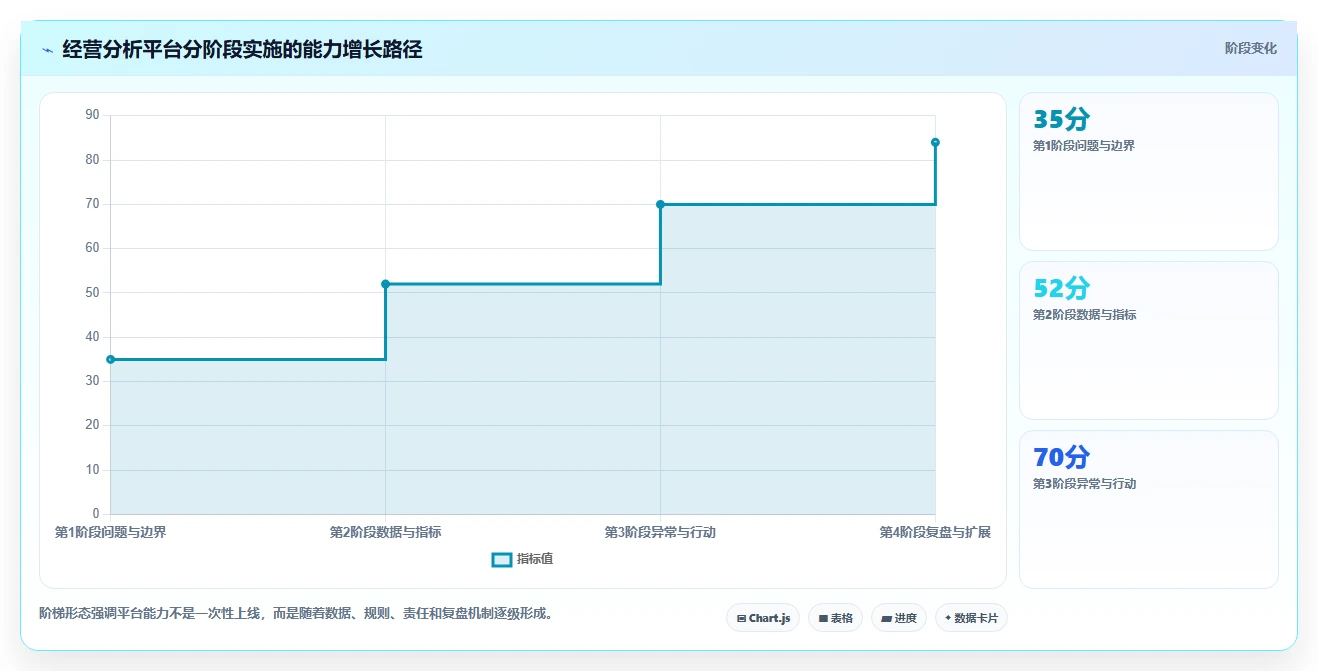Click the y-axis value 0
The image size is (1318, 671).
pos(96,514)
